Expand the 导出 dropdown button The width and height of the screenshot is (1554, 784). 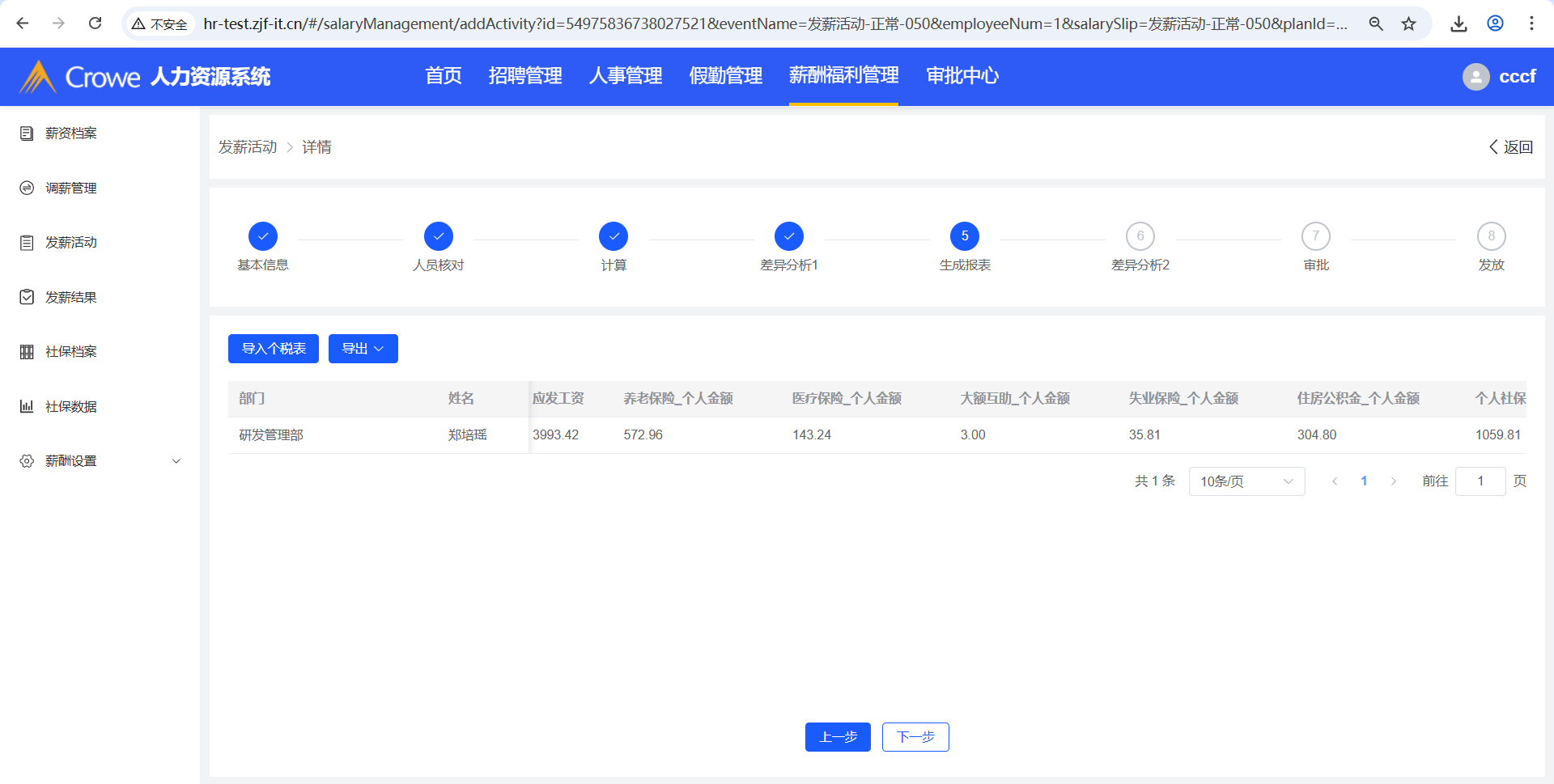click(x=363, y=349)
